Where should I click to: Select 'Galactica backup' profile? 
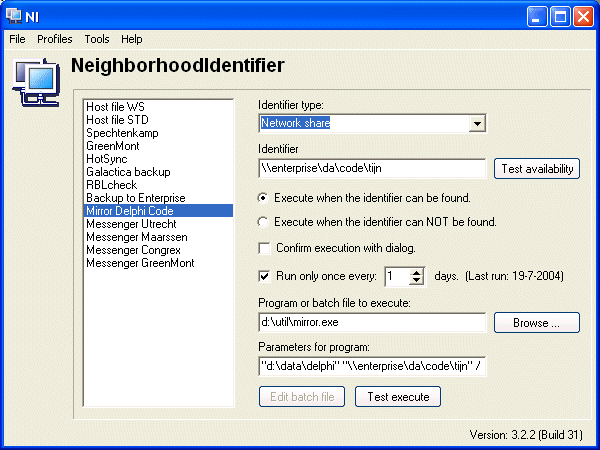click(x=158, y=172)
